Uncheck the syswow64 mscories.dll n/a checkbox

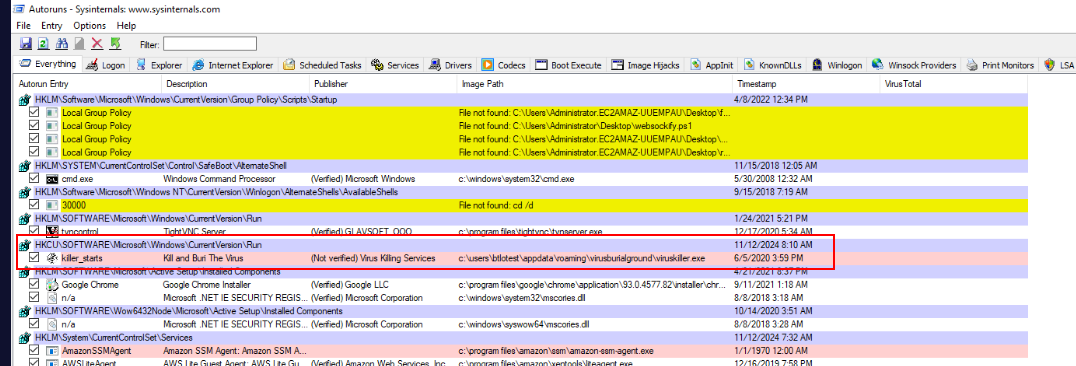pos(34,323)
